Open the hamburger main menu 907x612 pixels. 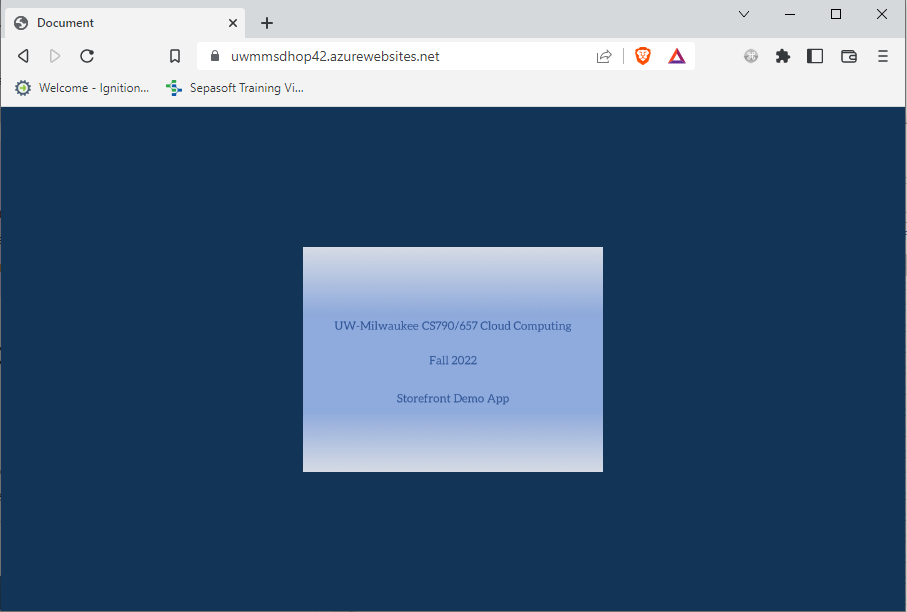883,56
